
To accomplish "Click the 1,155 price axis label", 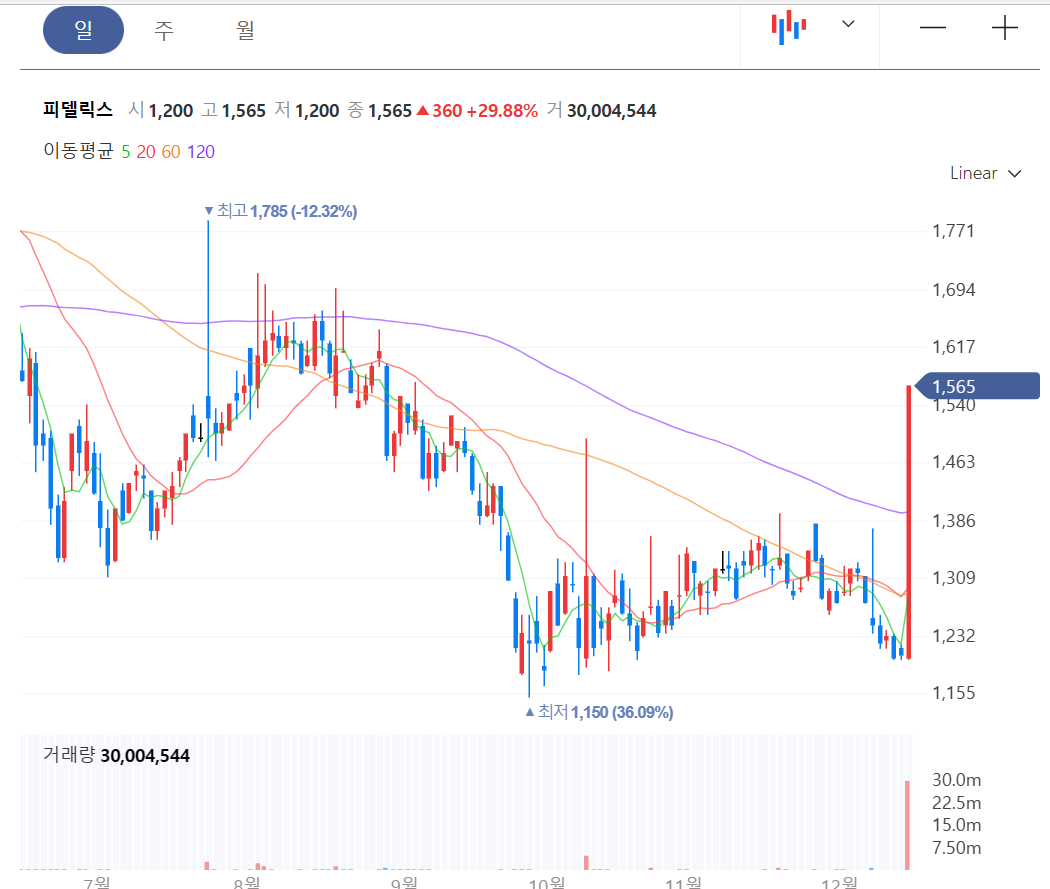I will pos(954,693).
